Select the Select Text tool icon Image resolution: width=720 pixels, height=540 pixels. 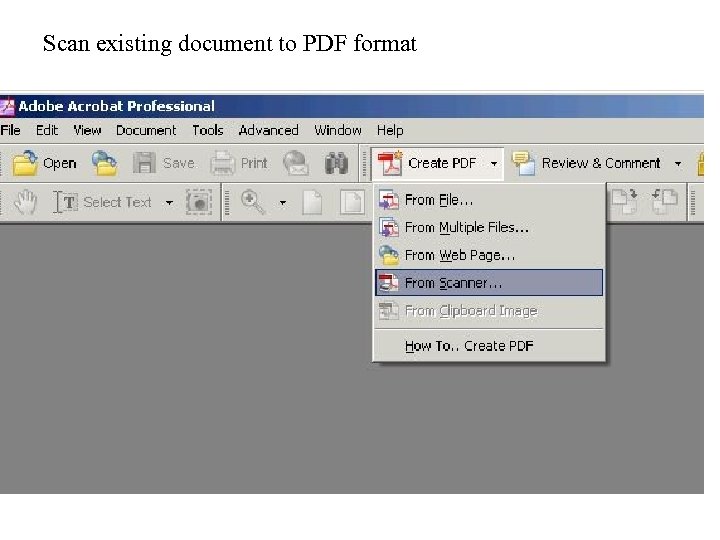(66, 202)
